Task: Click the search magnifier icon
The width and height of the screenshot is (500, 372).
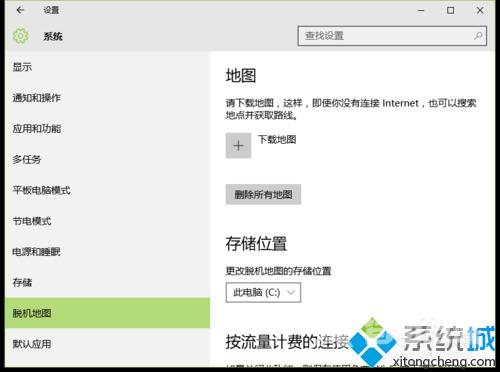Action: [x=478, y=36]
